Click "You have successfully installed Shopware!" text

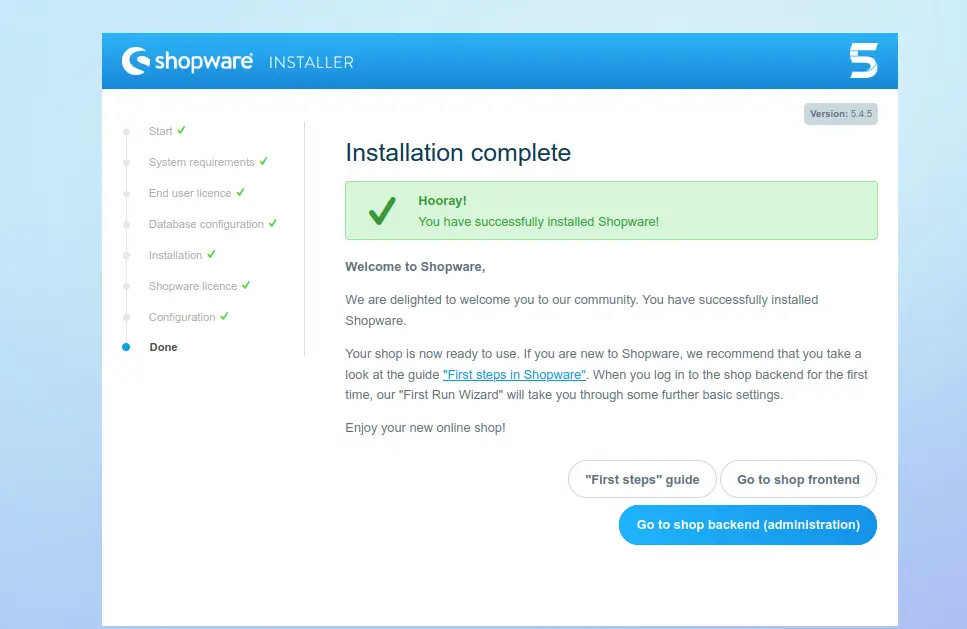click(x=538, y=221)
